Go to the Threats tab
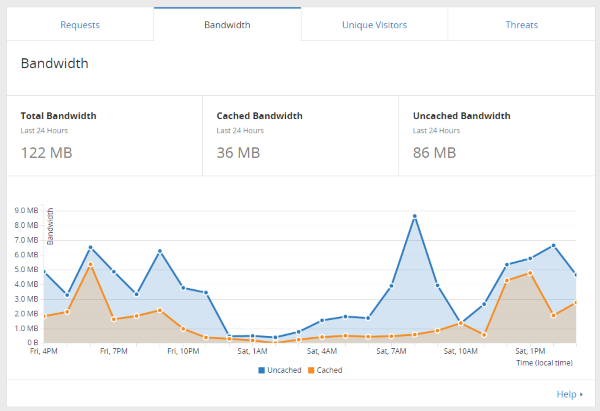 pos(522,25)
